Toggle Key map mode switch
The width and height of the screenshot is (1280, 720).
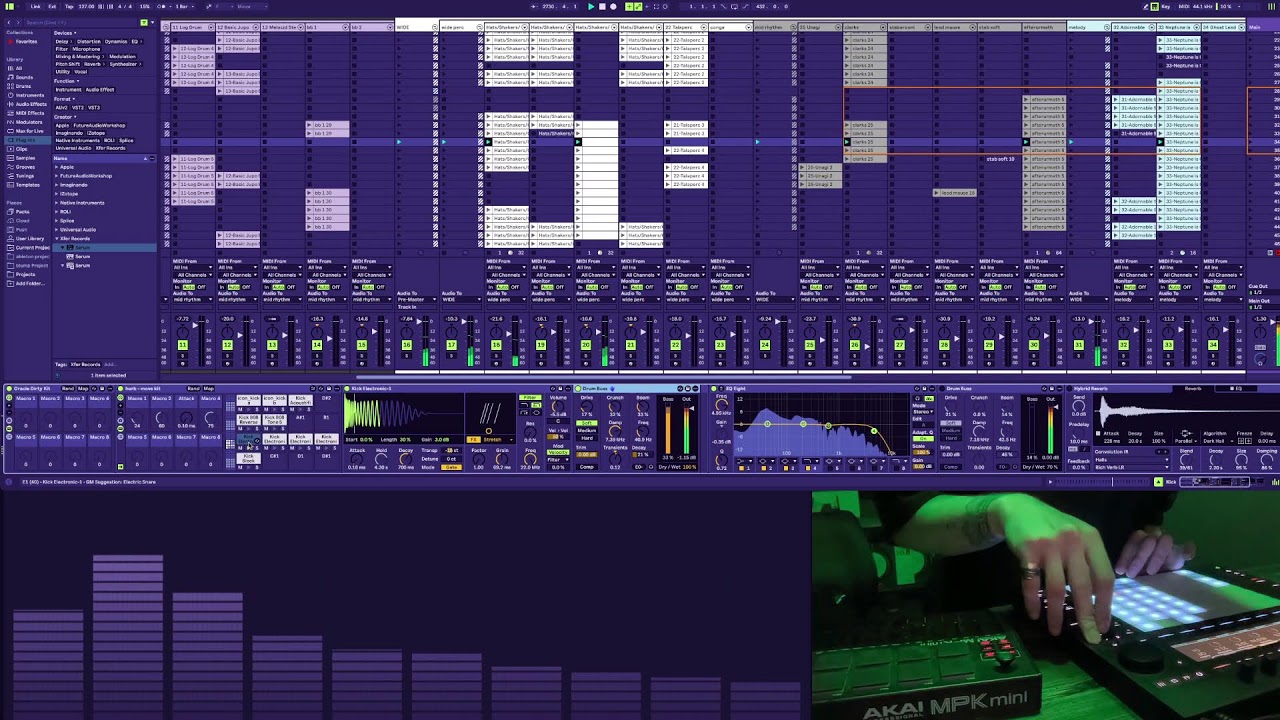(x=1165, y=6)
